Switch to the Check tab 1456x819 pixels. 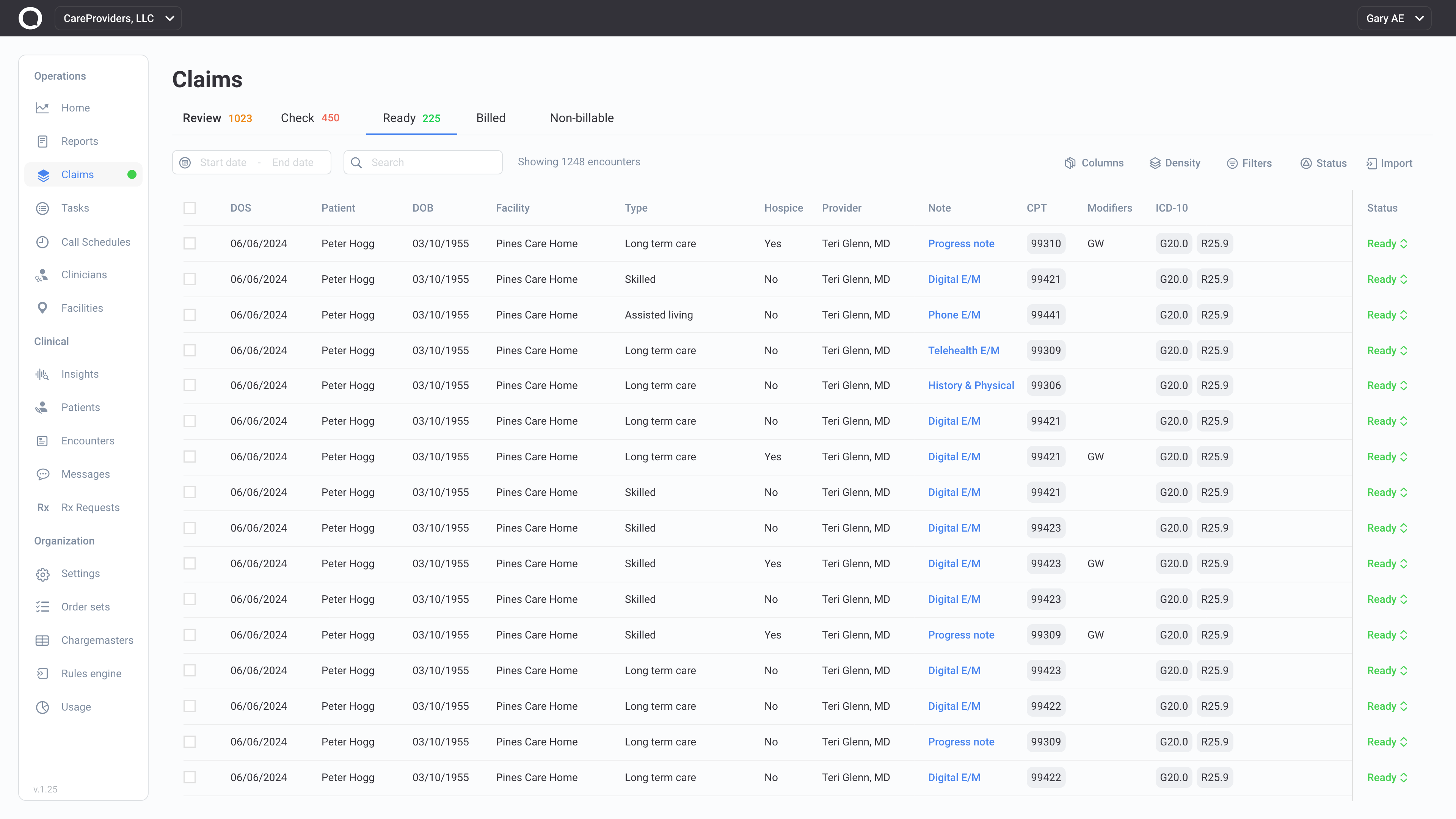click(310, 118)
